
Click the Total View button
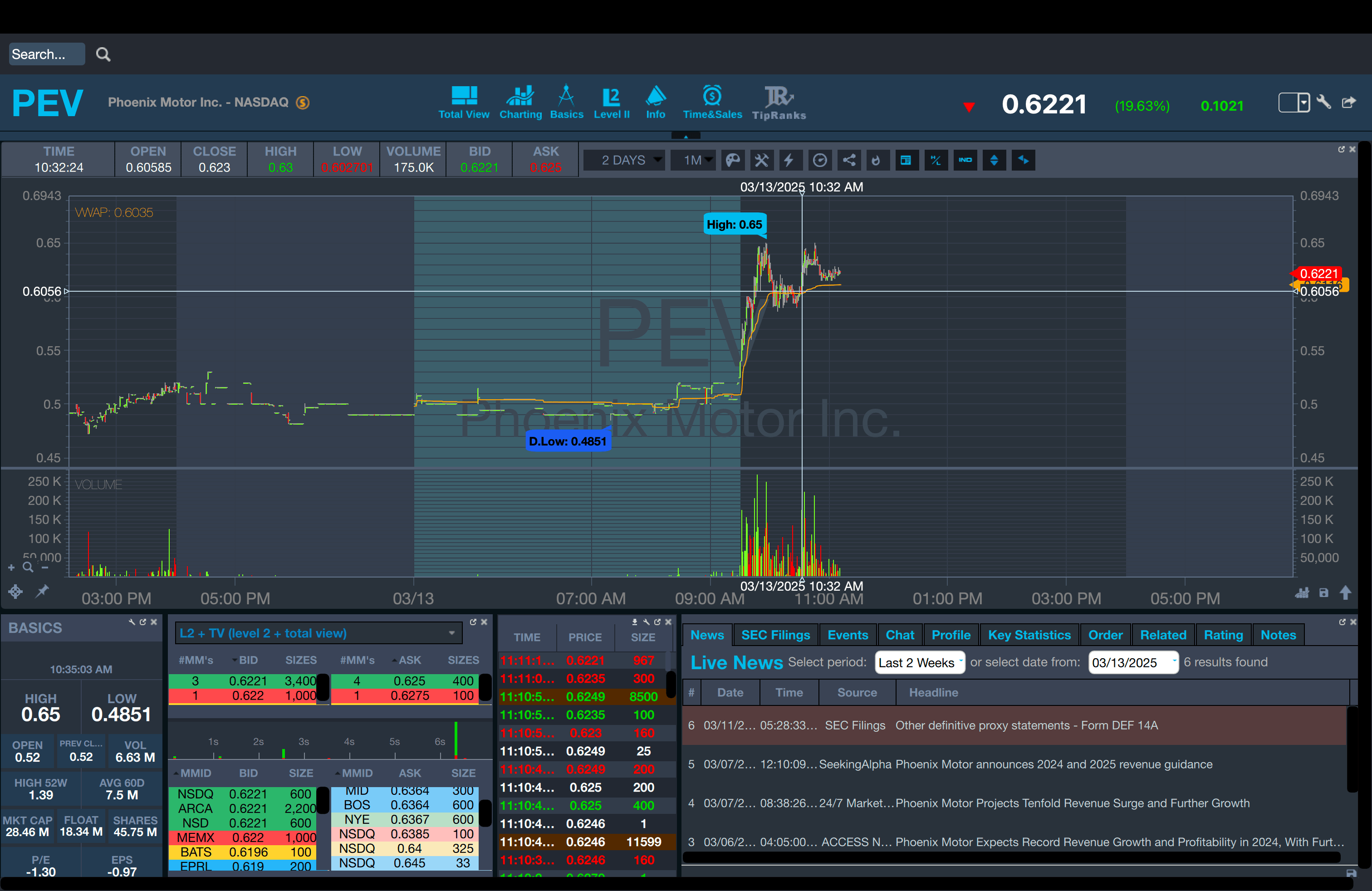tap(464, 103)
